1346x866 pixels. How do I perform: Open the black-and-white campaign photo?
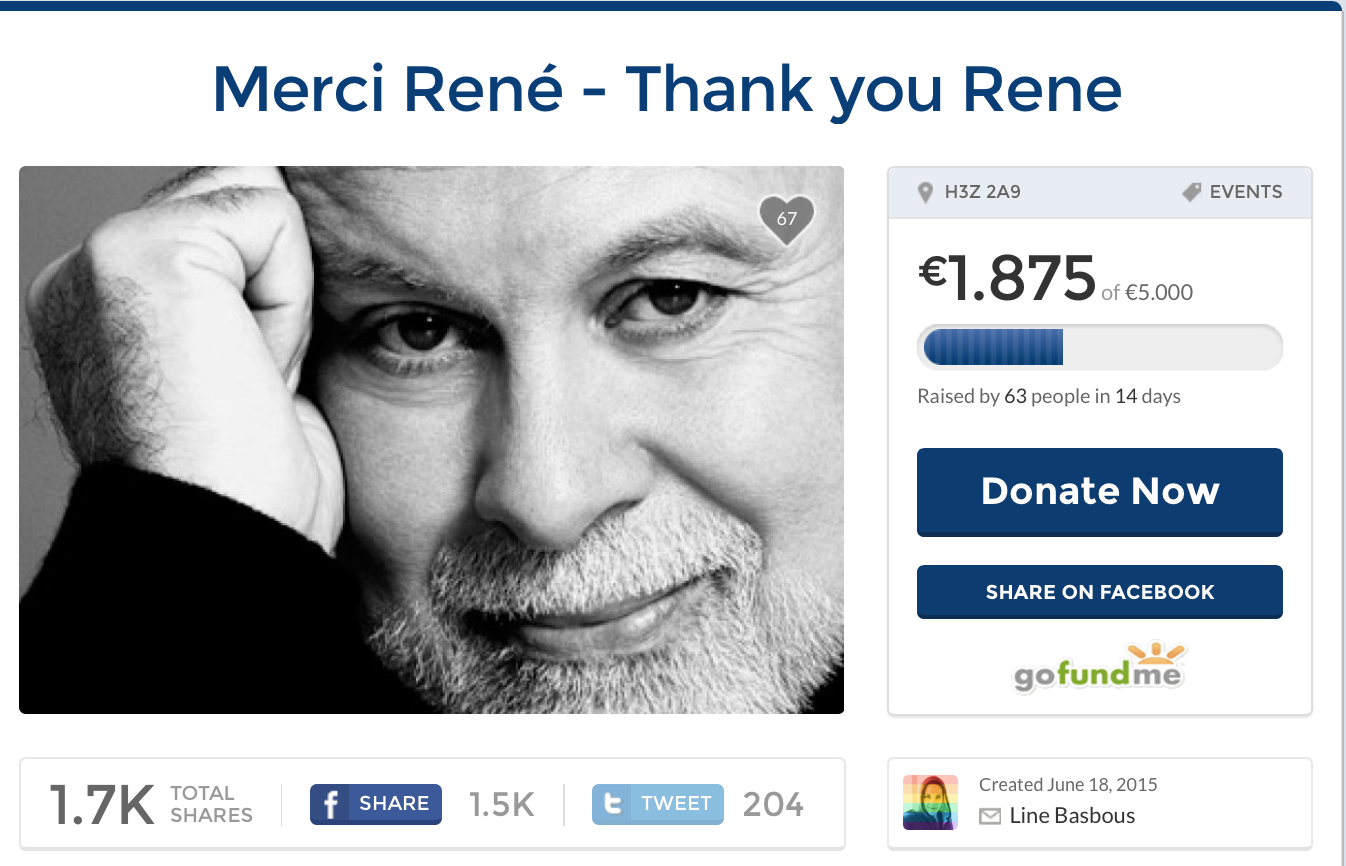[431, 440]
